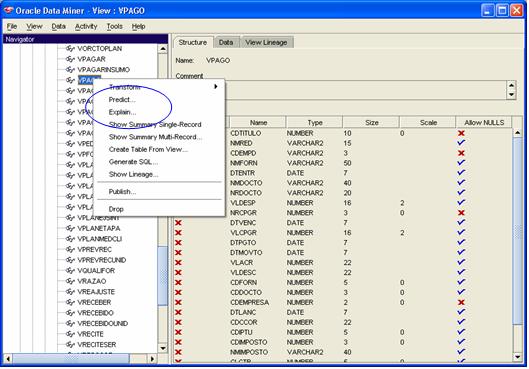Click the VRECEBIDOUNID view icon

70,323
